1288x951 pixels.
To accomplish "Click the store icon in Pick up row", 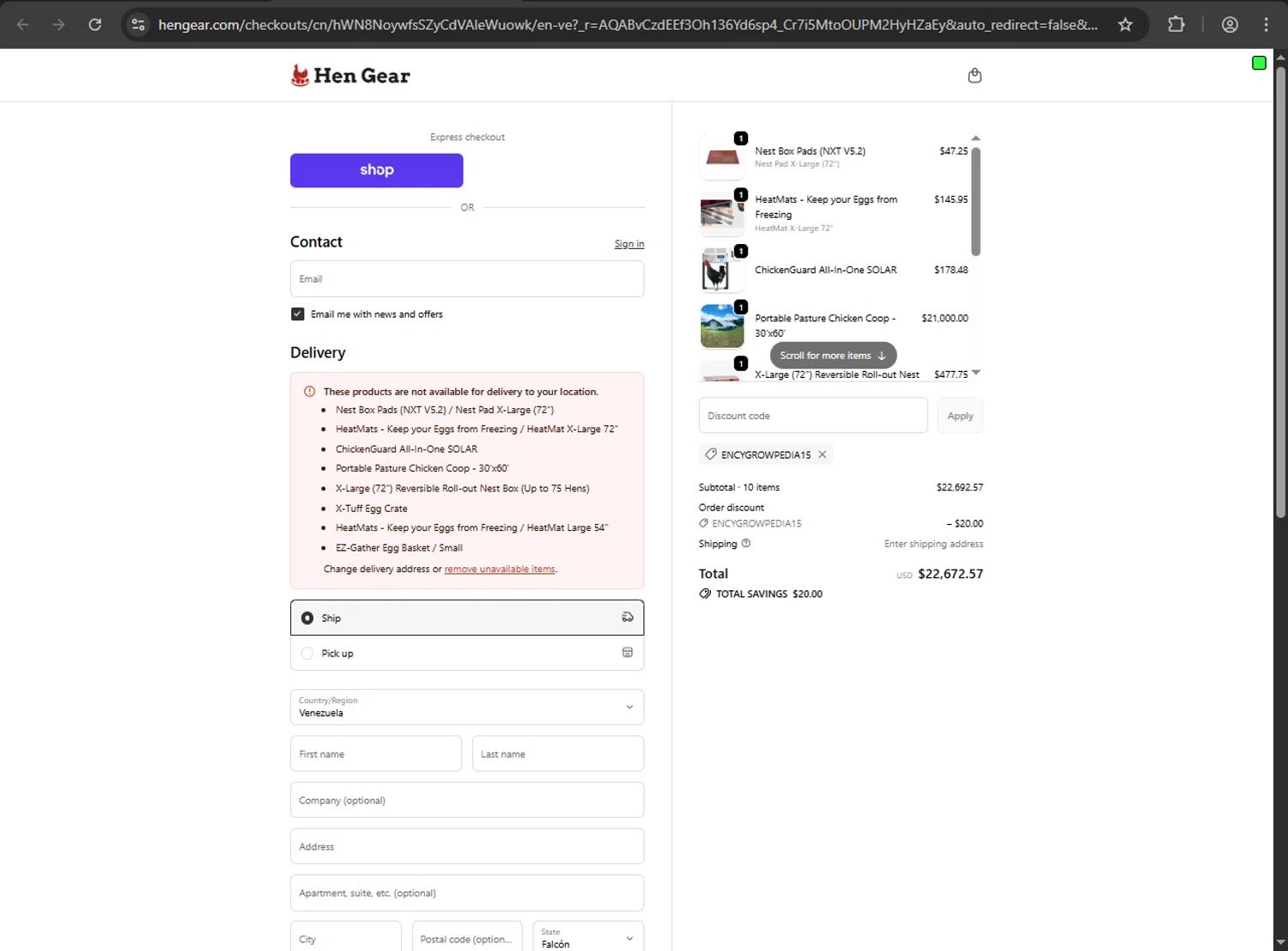I will [x=628, y=653].
